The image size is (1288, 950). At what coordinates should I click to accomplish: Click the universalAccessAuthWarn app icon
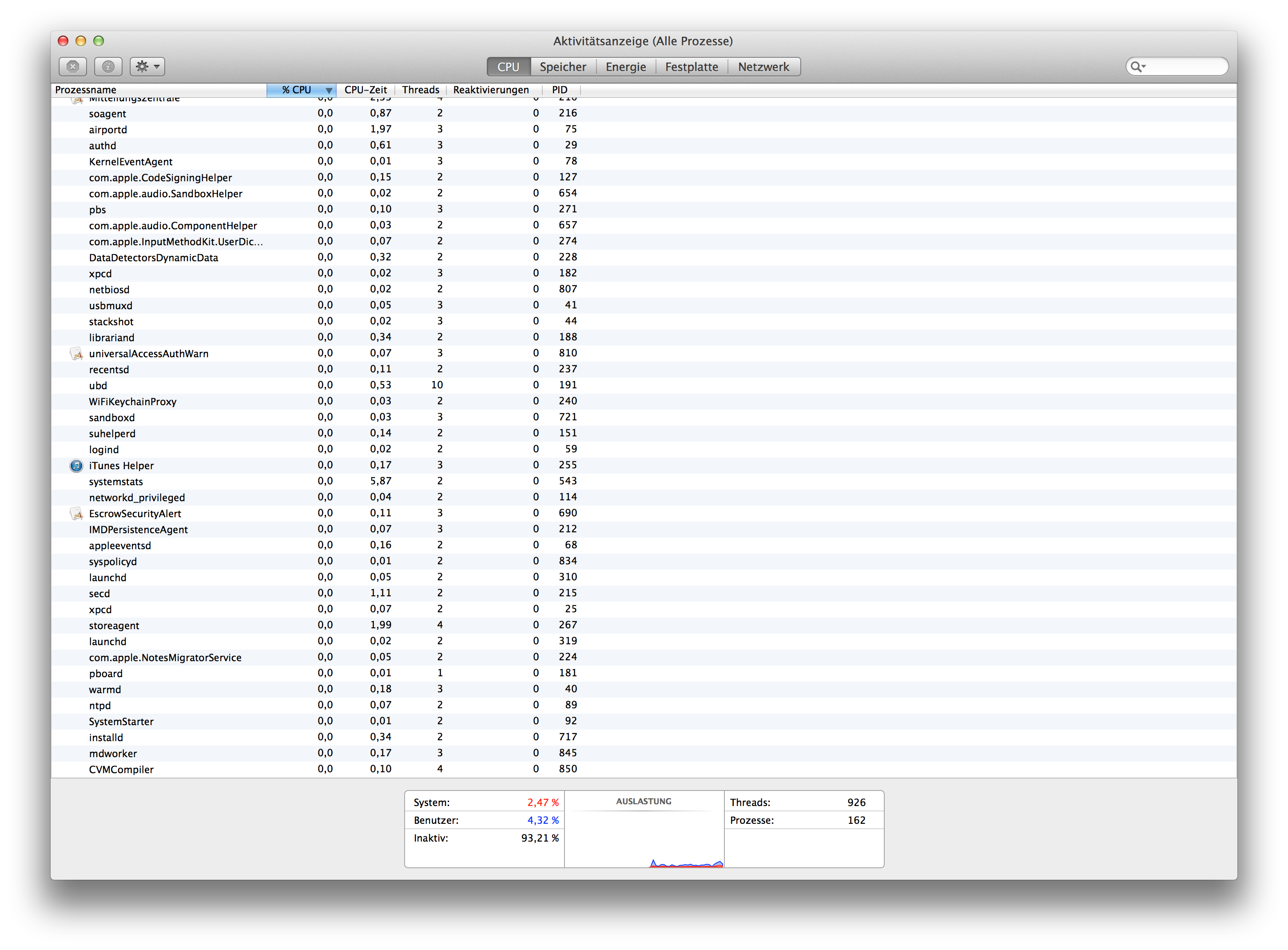point(76,354)
